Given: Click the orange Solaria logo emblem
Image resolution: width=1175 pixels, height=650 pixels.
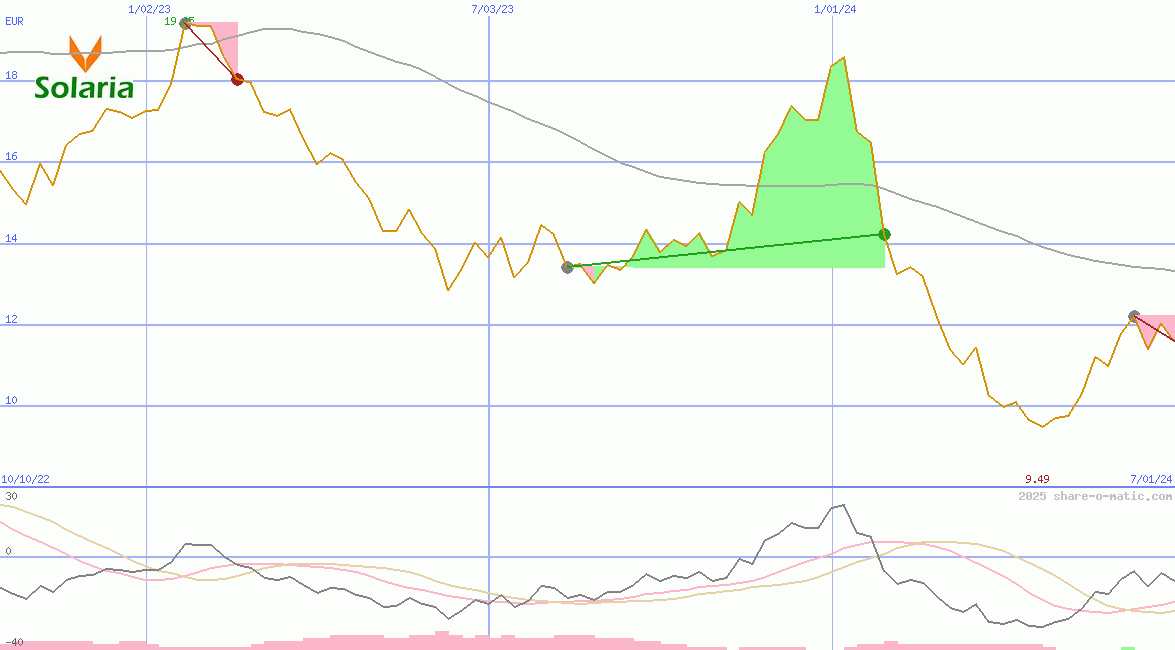Looking at the screenshot, I should coord(84,52).
